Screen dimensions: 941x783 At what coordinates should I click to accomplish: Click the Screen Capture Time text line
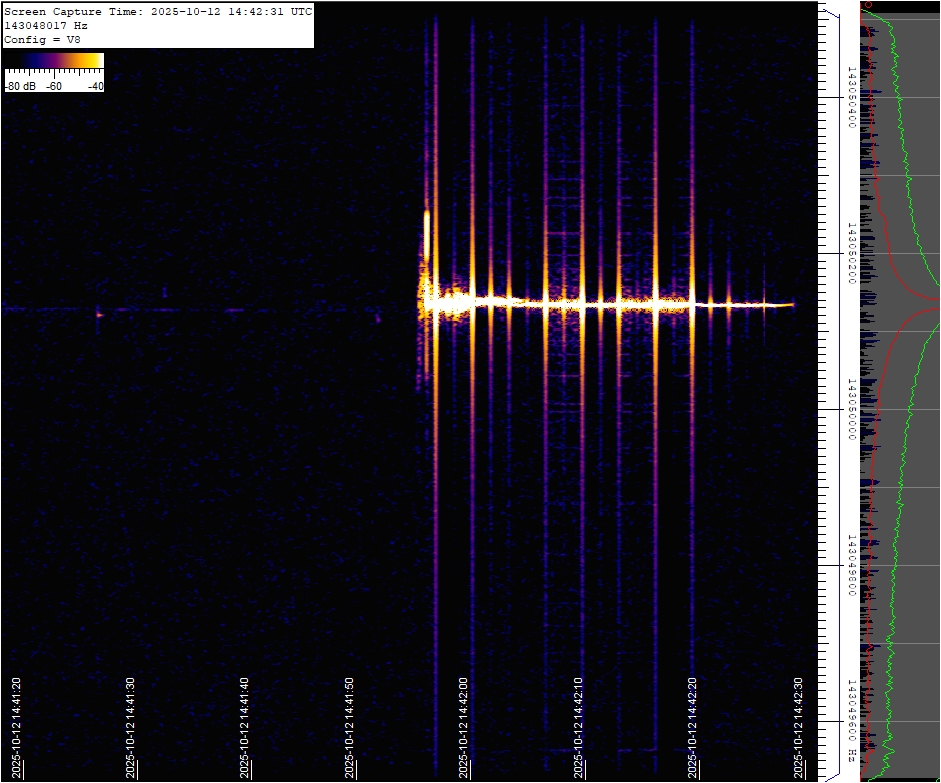158,12
